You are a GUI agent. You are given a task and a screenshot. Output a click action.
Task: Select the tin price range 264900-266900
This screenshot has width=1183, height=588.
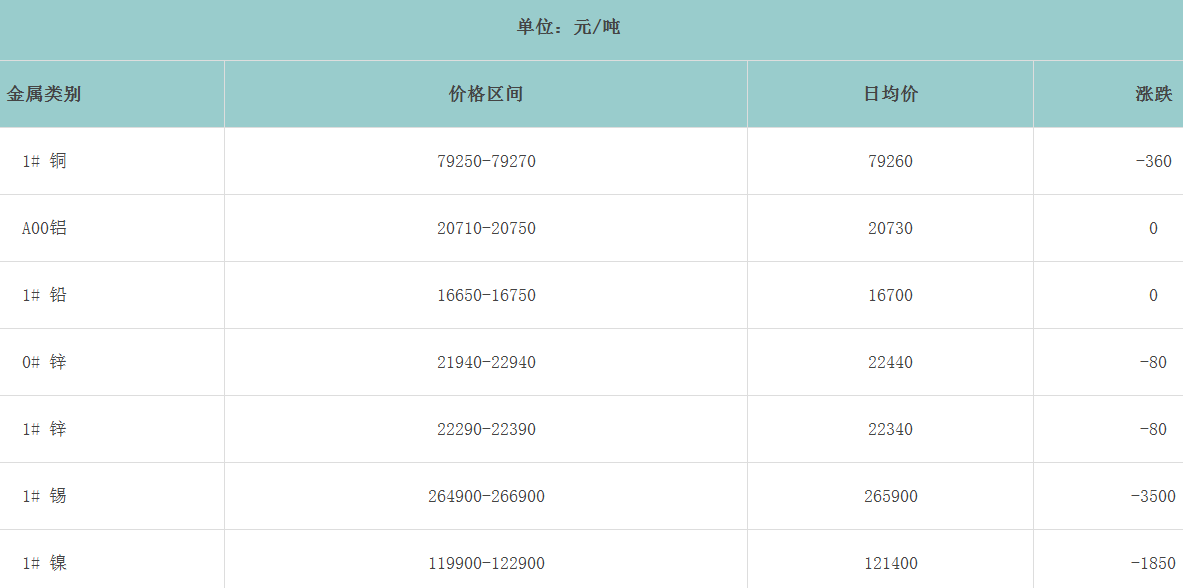(x=486, y=496)
